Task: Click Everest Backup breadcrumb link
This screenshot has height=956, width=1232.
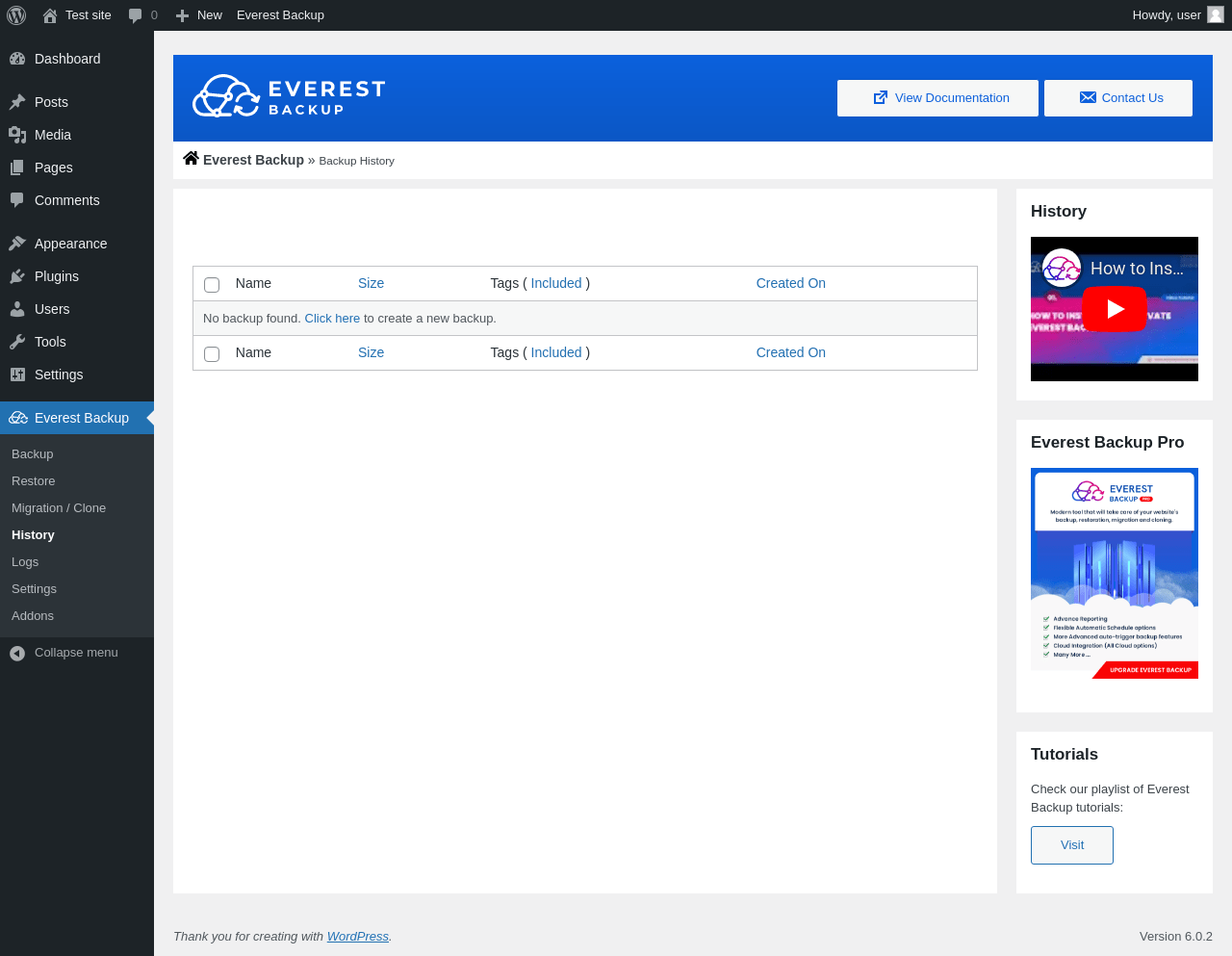Action: coord(253,160)
